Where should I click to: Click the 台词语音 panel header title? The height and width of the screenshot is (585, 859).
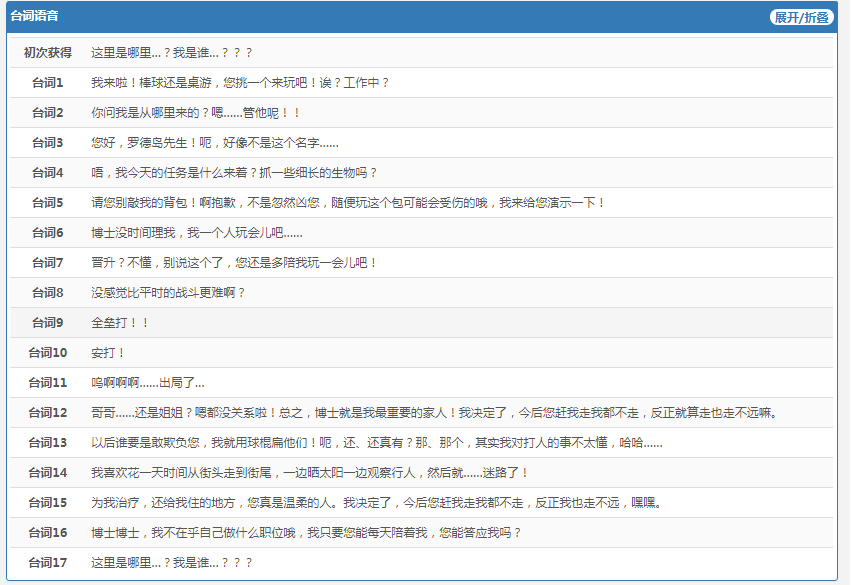tap(34, 17)
